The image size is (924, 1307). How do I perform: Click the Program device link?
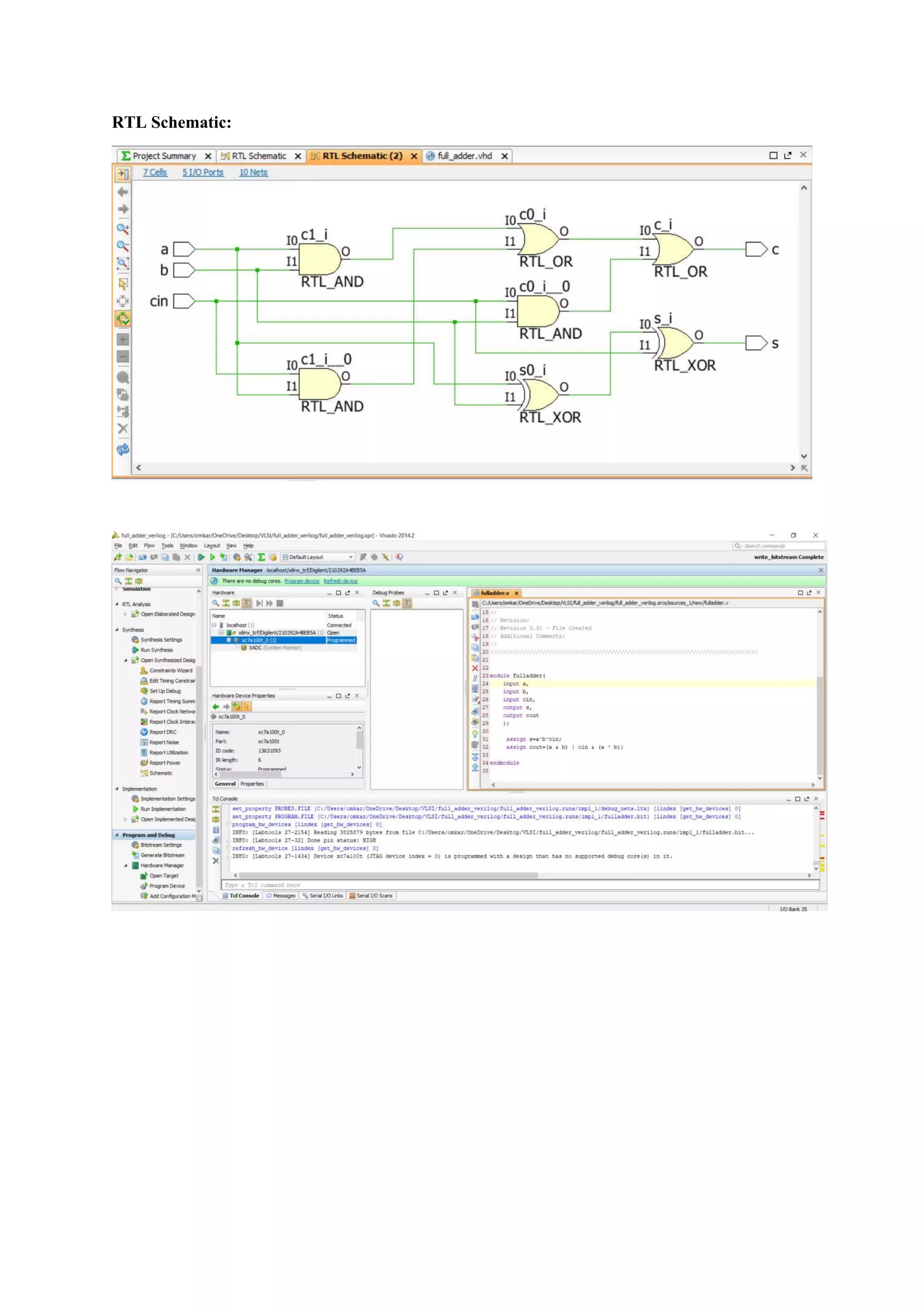click(301, 581)
